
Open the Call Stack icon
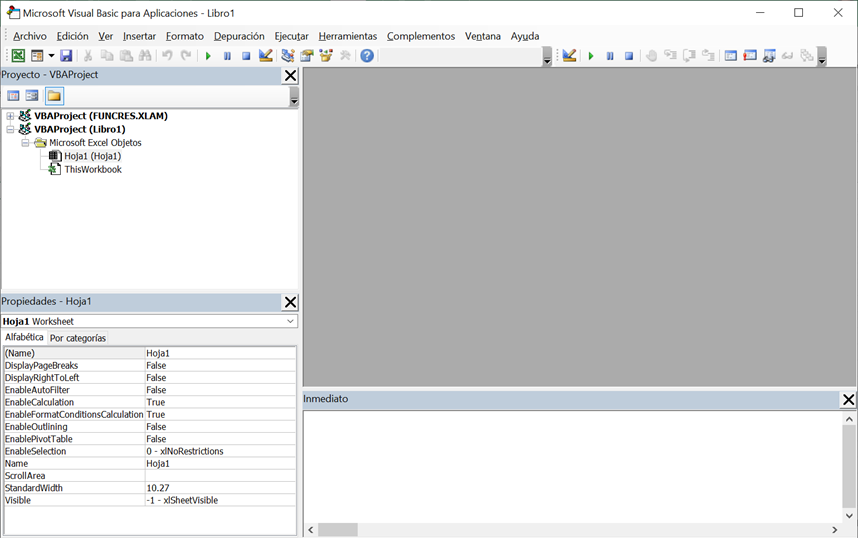[807, 55]
